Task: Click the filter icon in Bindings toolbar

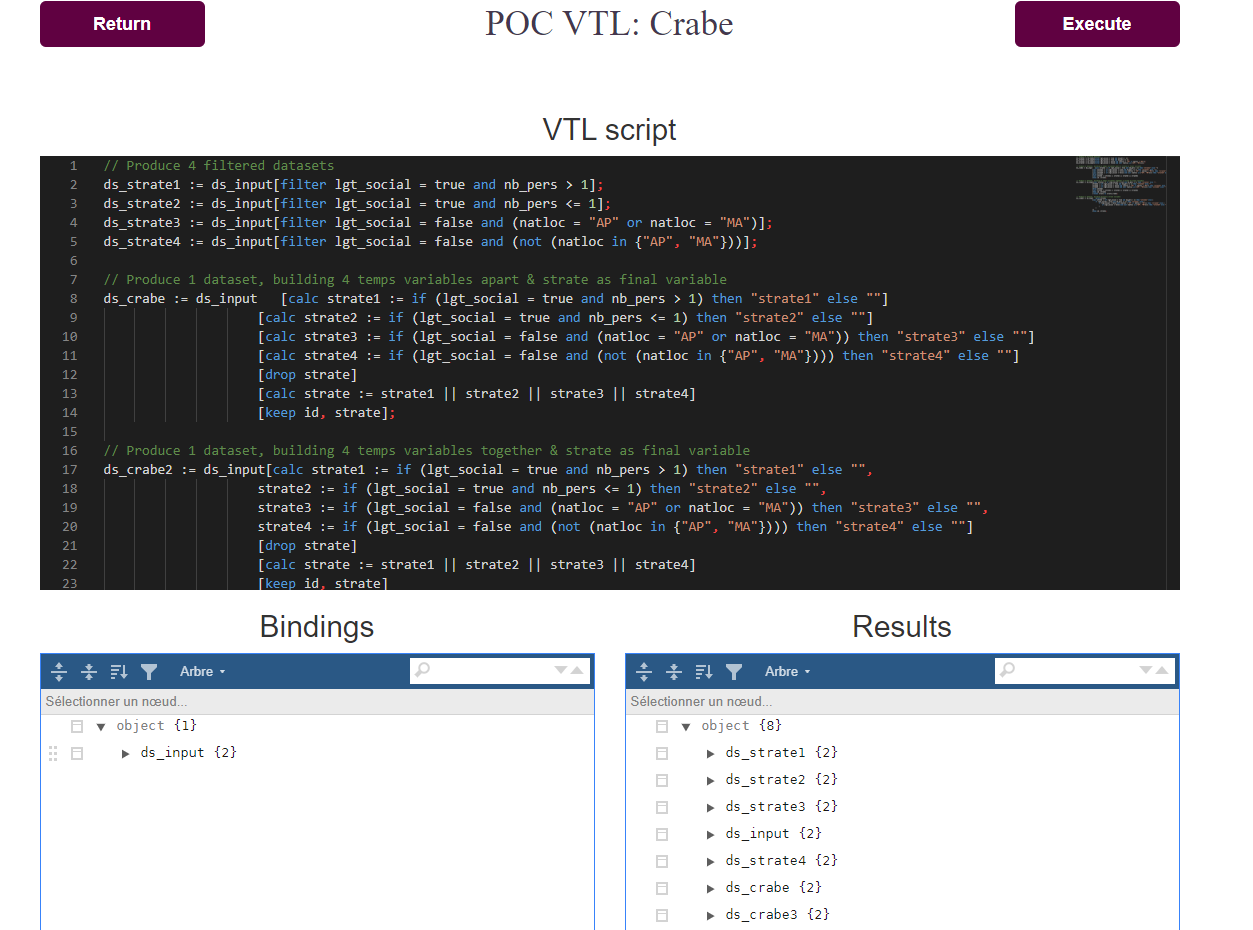Action: (149, 672)
